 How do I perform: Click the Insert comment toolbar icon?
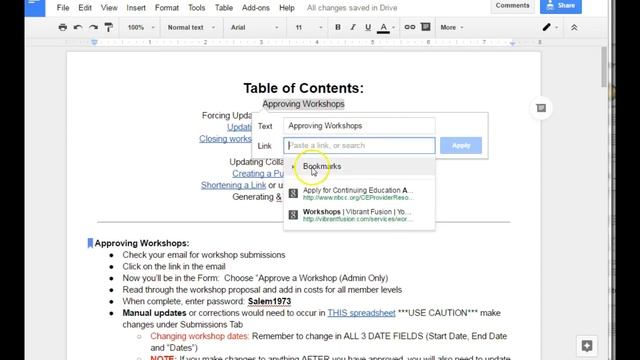click(x=426, y=27)
